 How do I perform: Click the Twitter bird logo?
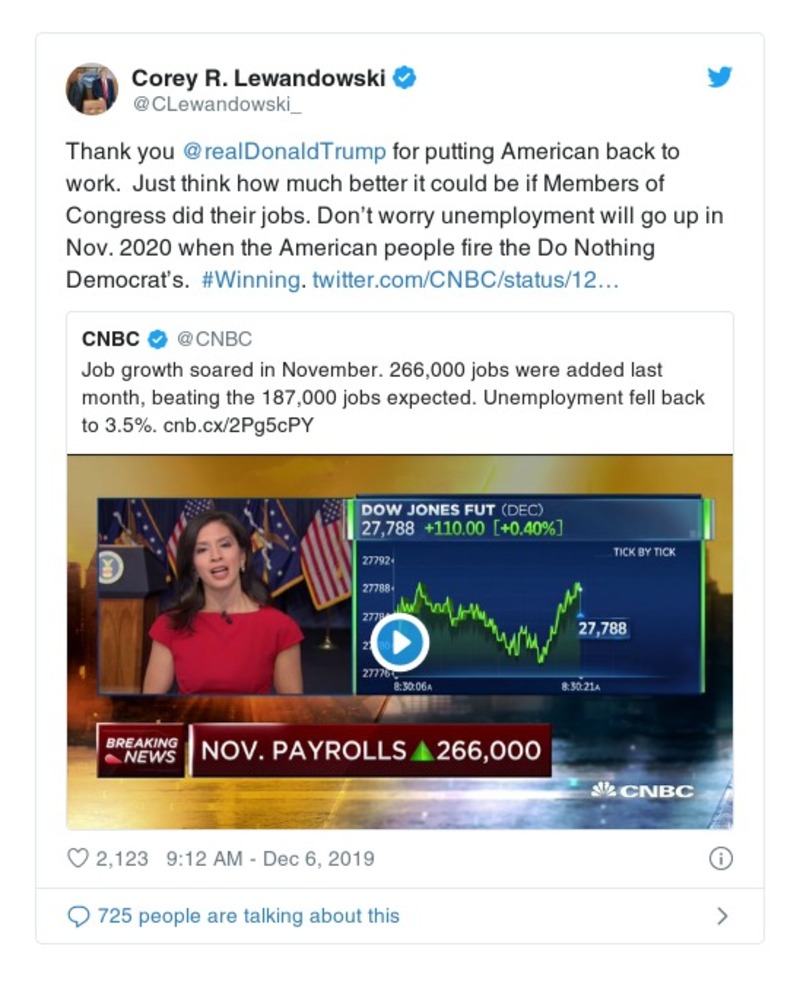(x=720, y=78)
